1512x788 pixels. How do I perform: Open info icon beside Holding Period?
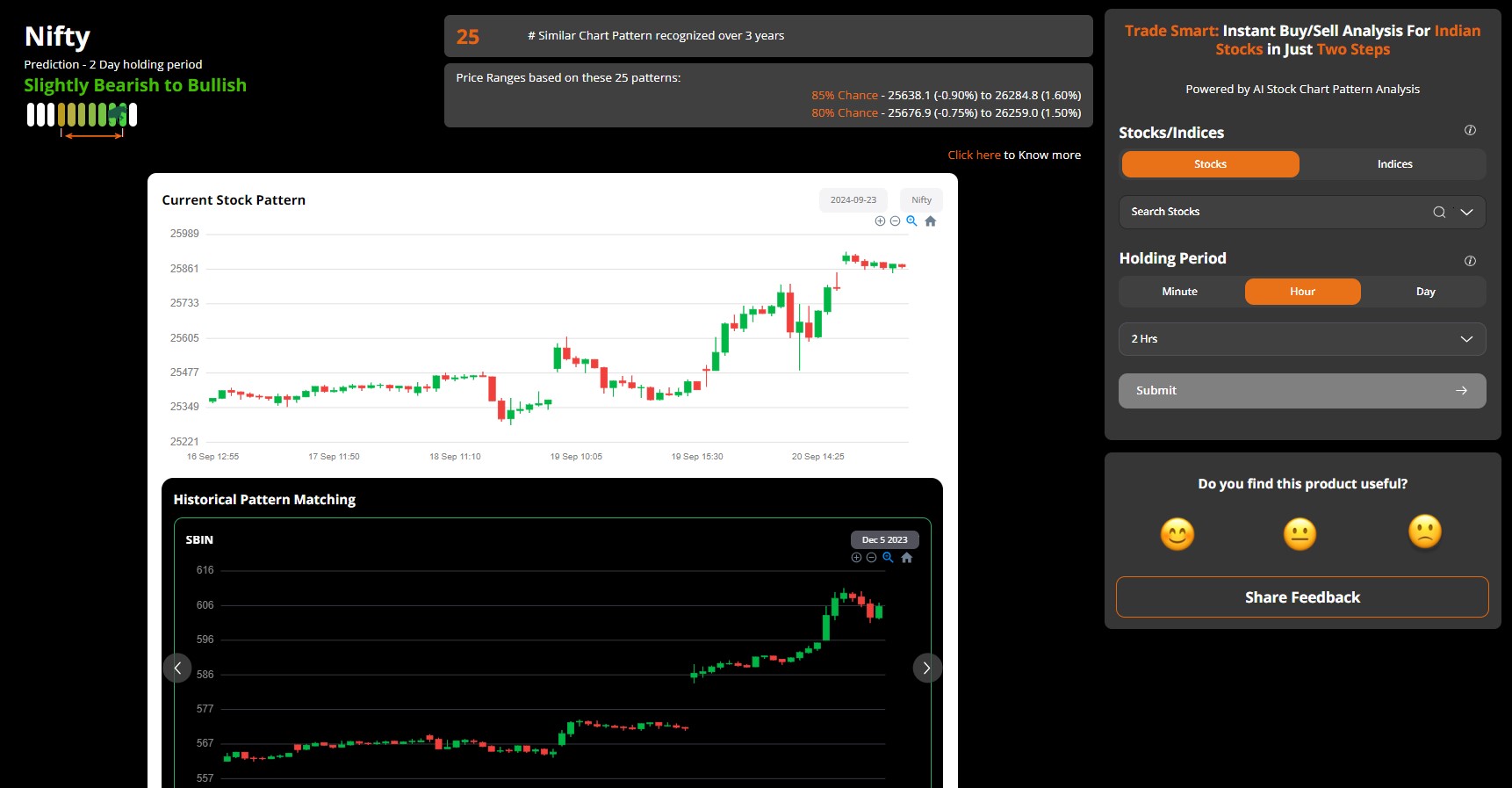pyautogui.click(x=1470, y=261)
